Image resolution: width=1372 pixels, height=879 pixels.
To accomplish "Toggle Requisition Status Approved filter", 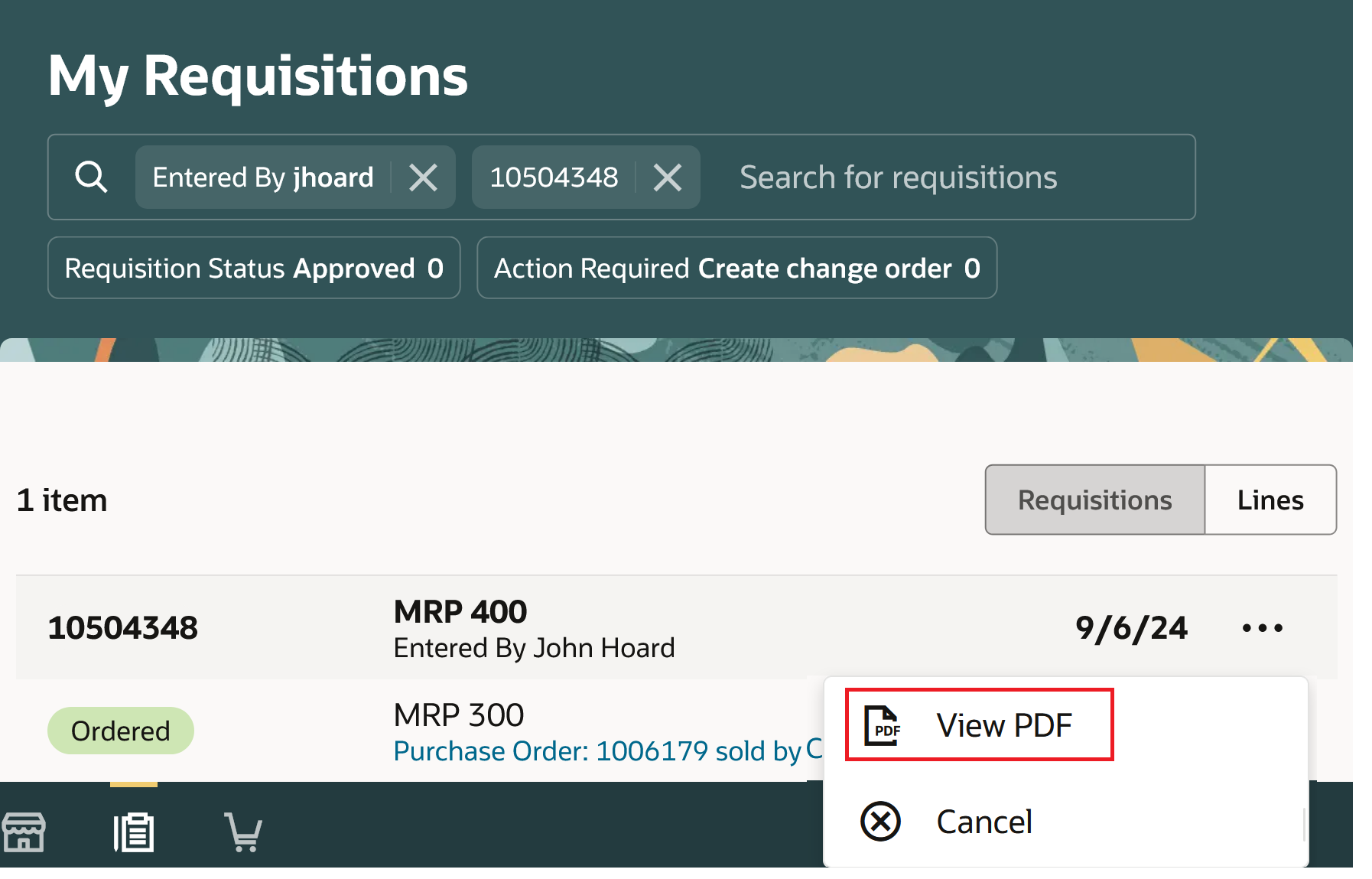I will (x=254, y=268).
